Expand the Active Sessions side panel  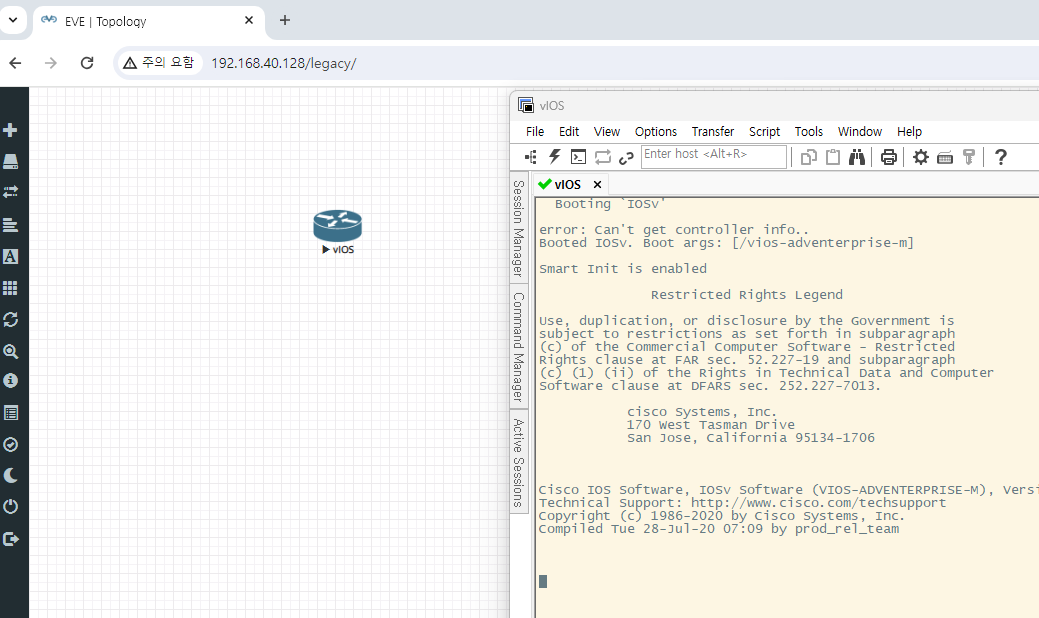(519, 462)
